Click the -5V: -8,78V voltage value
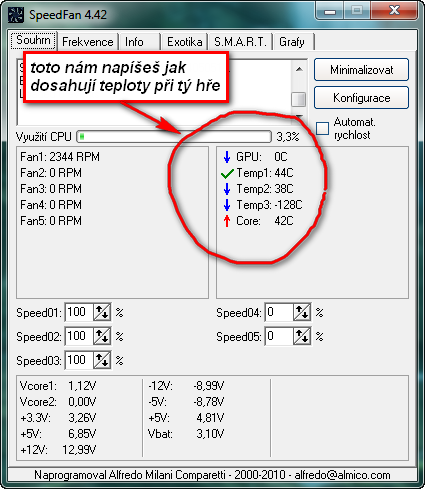Image resolution: width=425 pixels, height=489 pixels. coord(209,402)
